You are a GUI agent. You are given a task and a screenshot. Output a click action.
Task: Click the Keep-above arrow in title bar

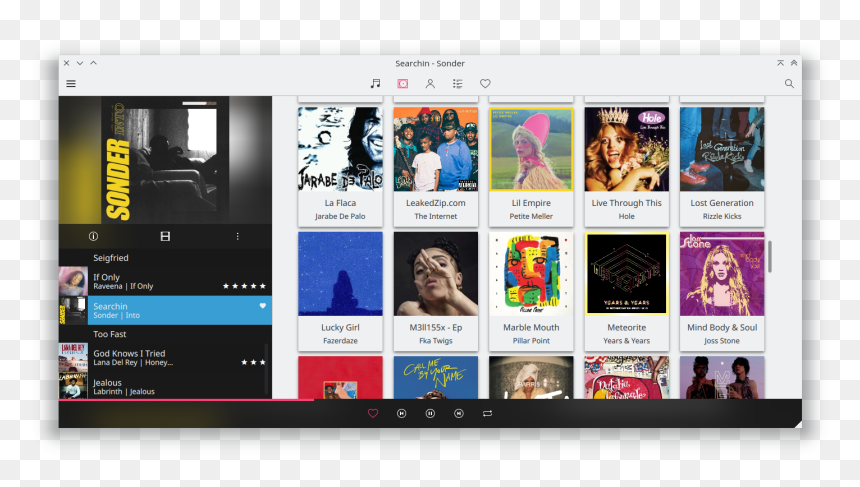[x=780, y=63]
